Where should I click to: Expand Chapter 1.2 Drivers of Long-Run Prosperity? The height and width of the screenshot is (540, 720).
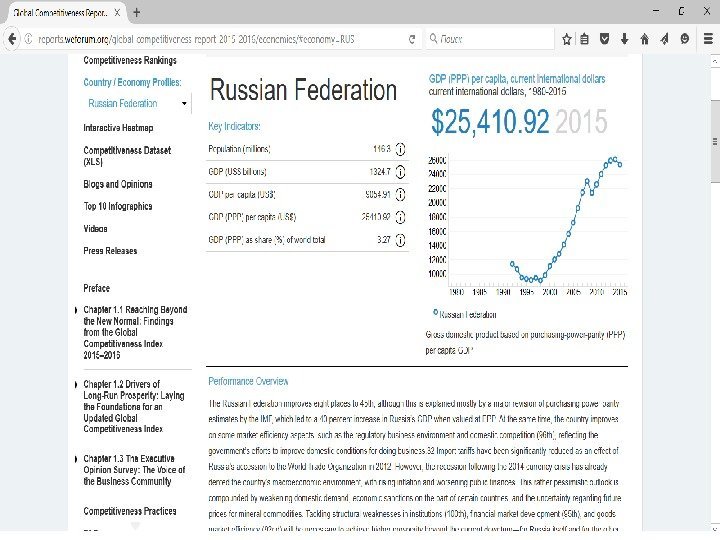point(76,384)
